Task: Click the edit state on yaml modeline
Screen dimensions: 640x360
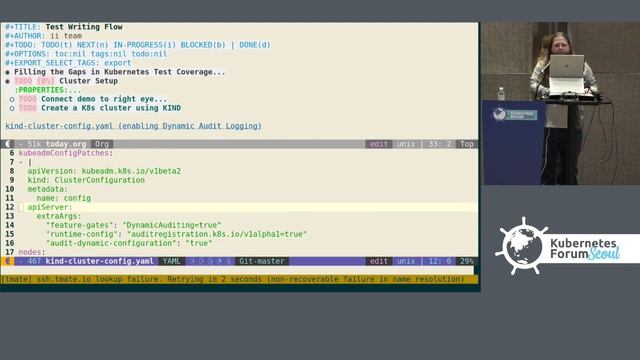Action: click(378, 261)
